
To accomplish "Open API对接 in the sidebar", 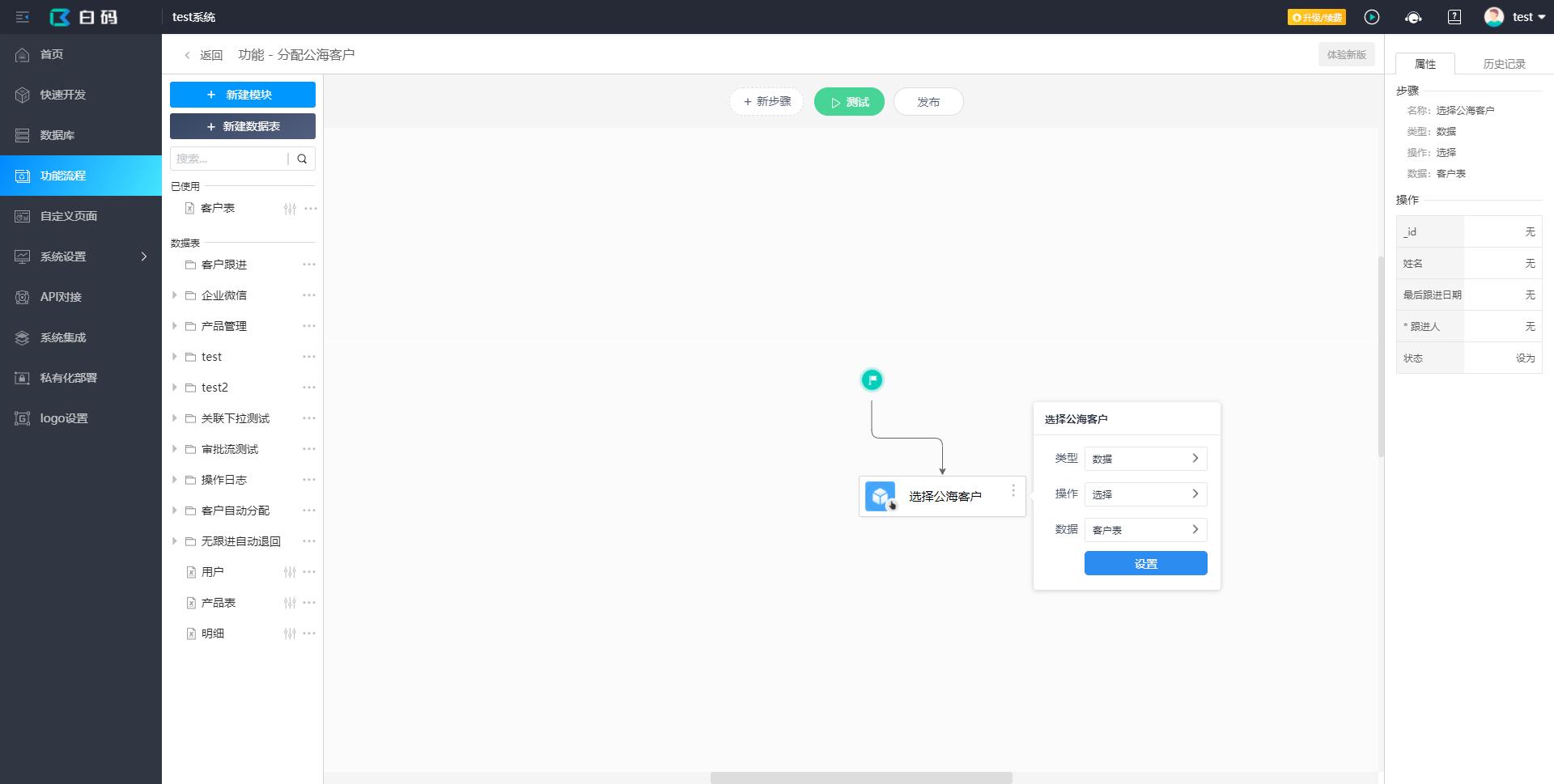I will click(x=81, y=297).
